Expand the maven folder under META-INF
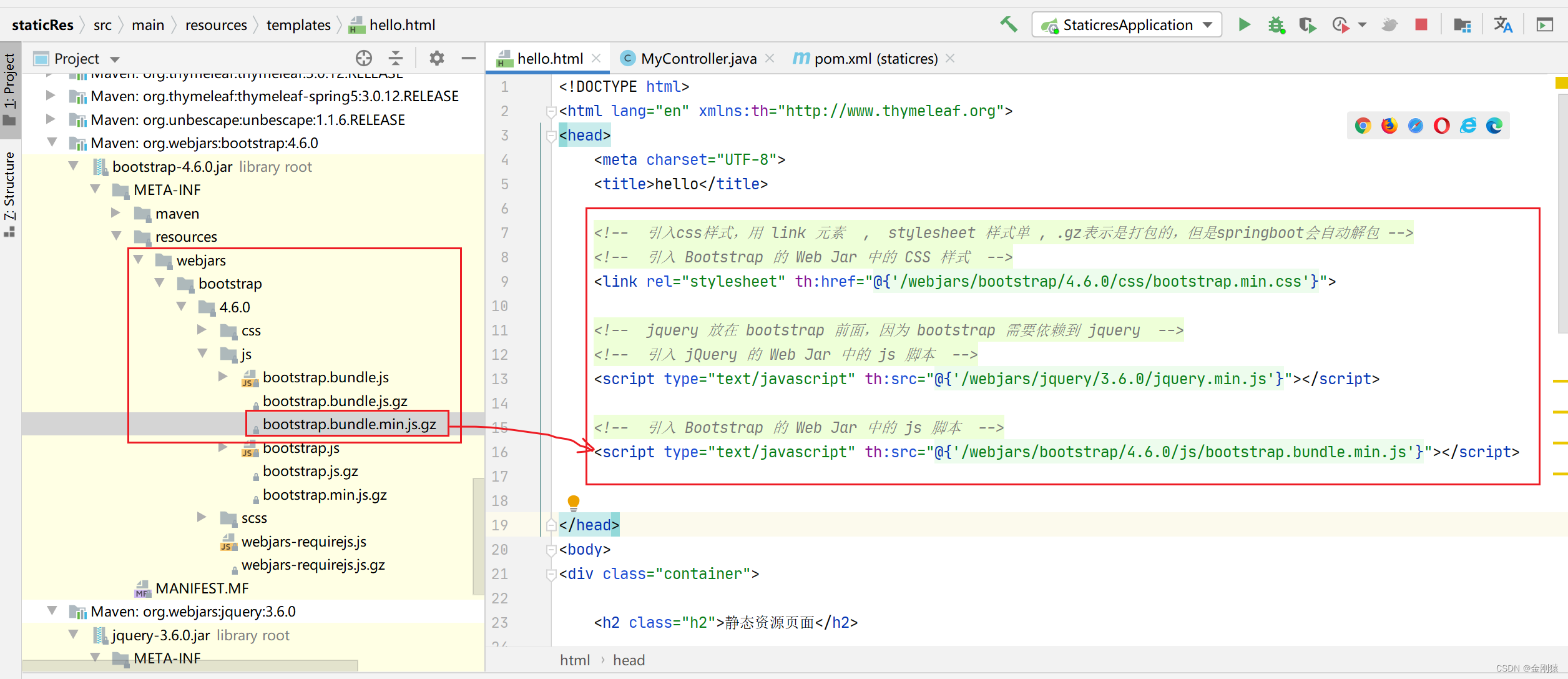Viewport: 1568px width, 679px height. (116, 213)
